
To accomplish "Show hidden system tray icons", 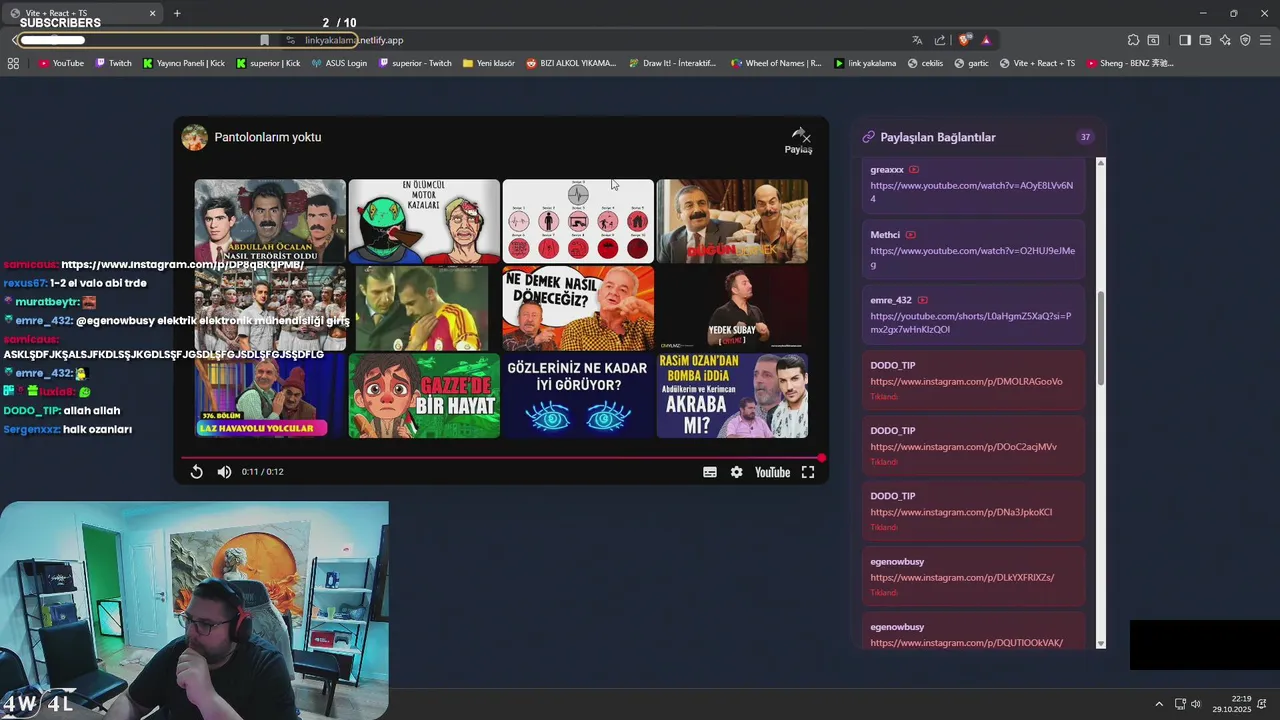I will (1159, 704).
